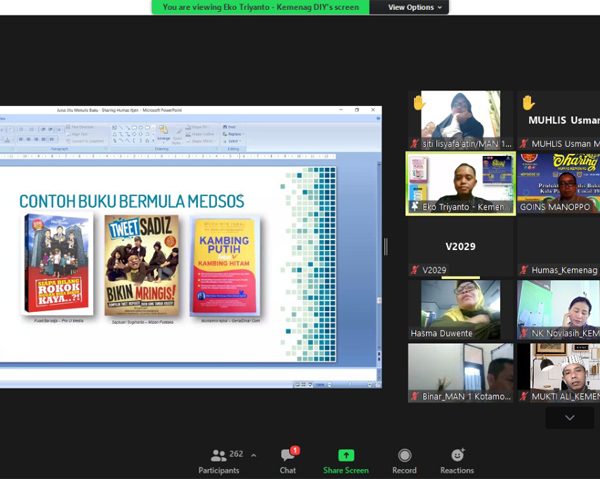Select the Hasma Duwente video tile
The image size is (600, 479).
click(x=461, y=309)
